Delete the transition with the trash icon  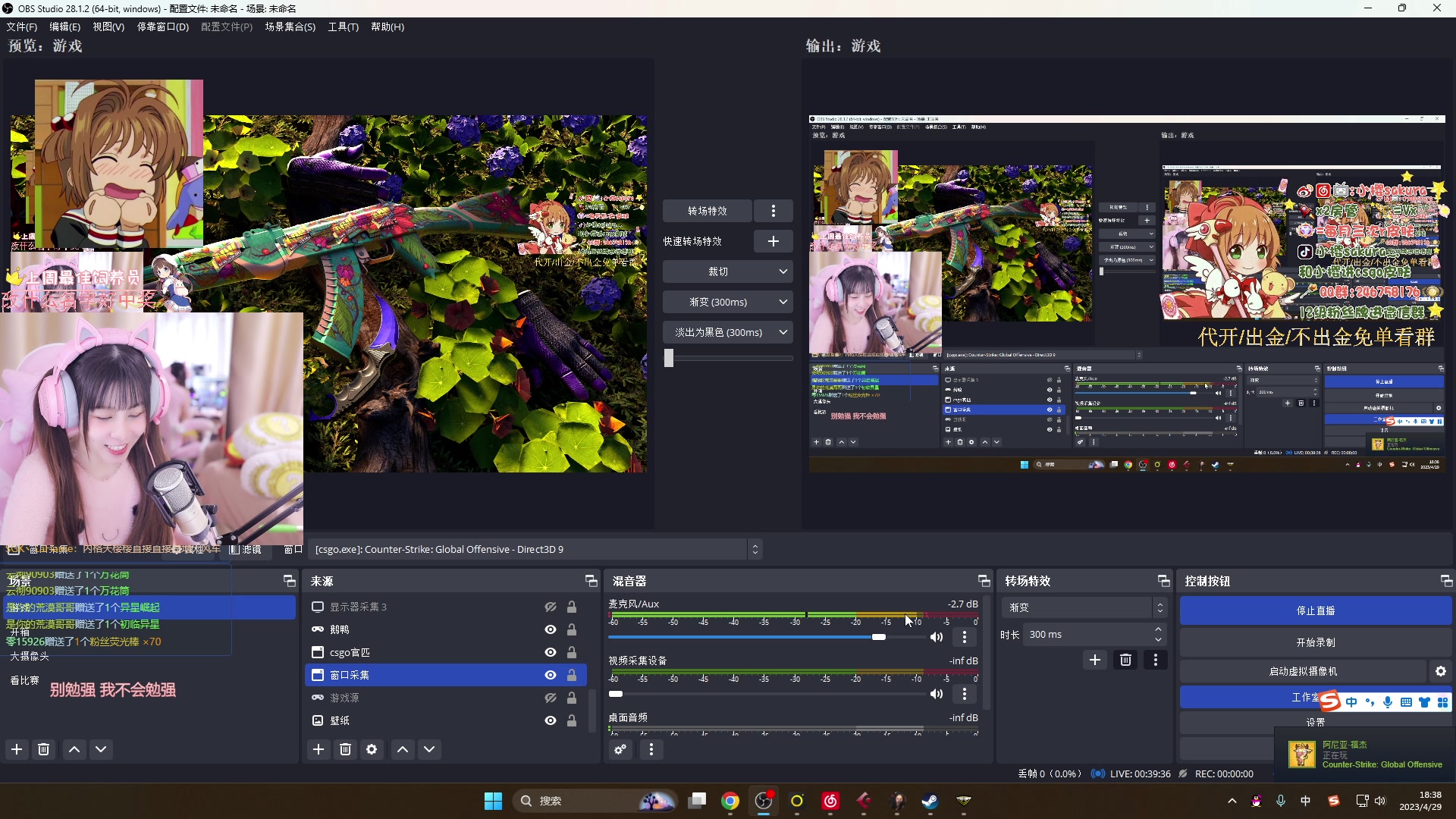tap(1125, 660)
